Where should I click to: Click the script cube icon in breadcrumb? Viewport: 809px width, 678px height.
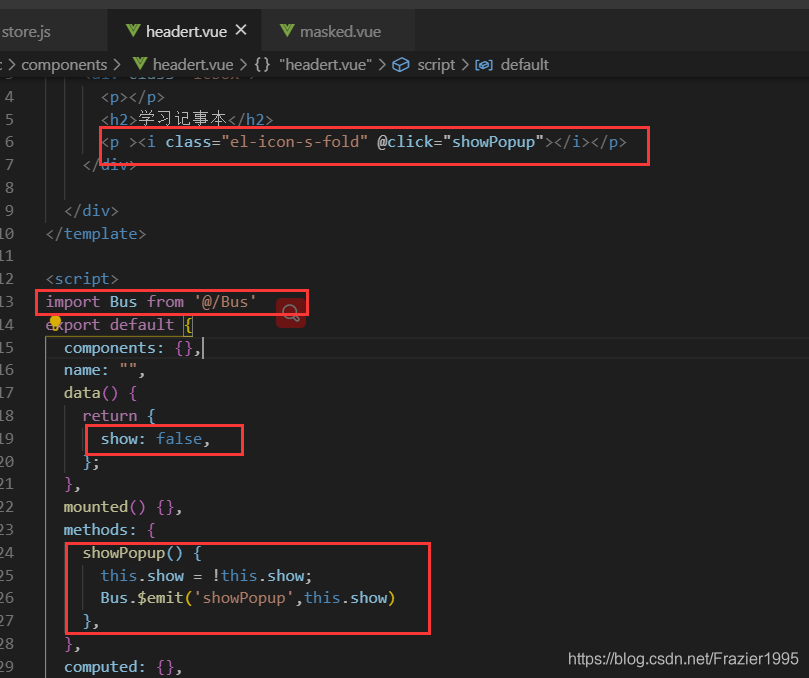tap(401, 65)
